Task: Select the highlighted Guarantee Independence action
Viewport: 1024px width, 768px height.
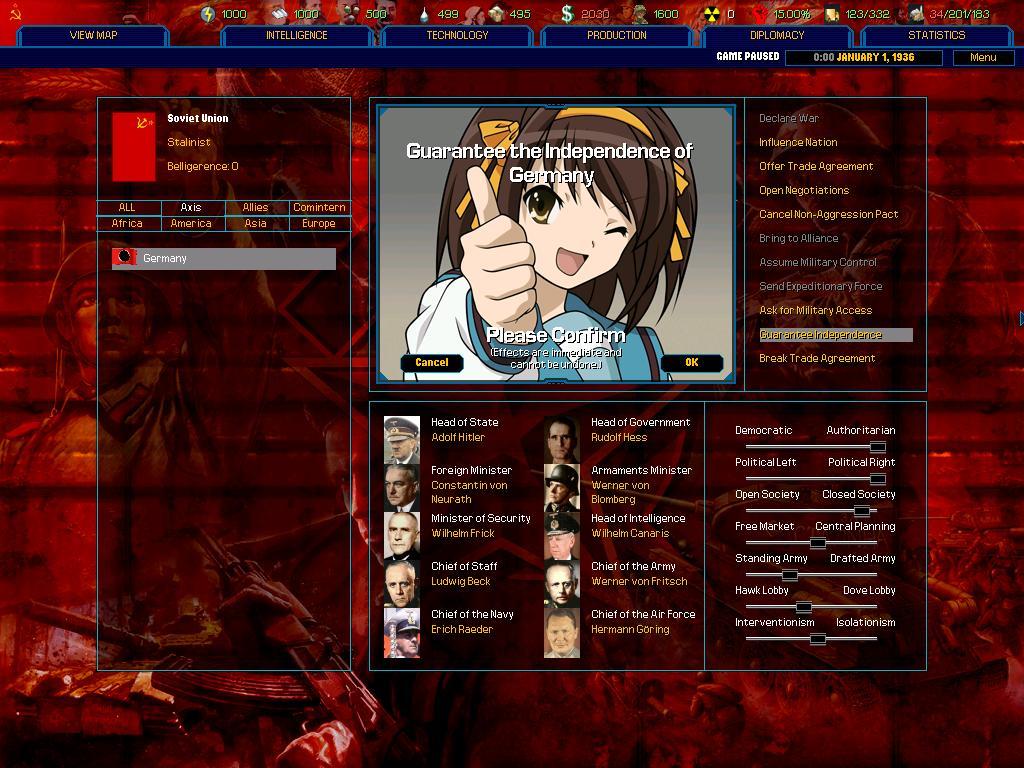Action: tap(835, 335)
